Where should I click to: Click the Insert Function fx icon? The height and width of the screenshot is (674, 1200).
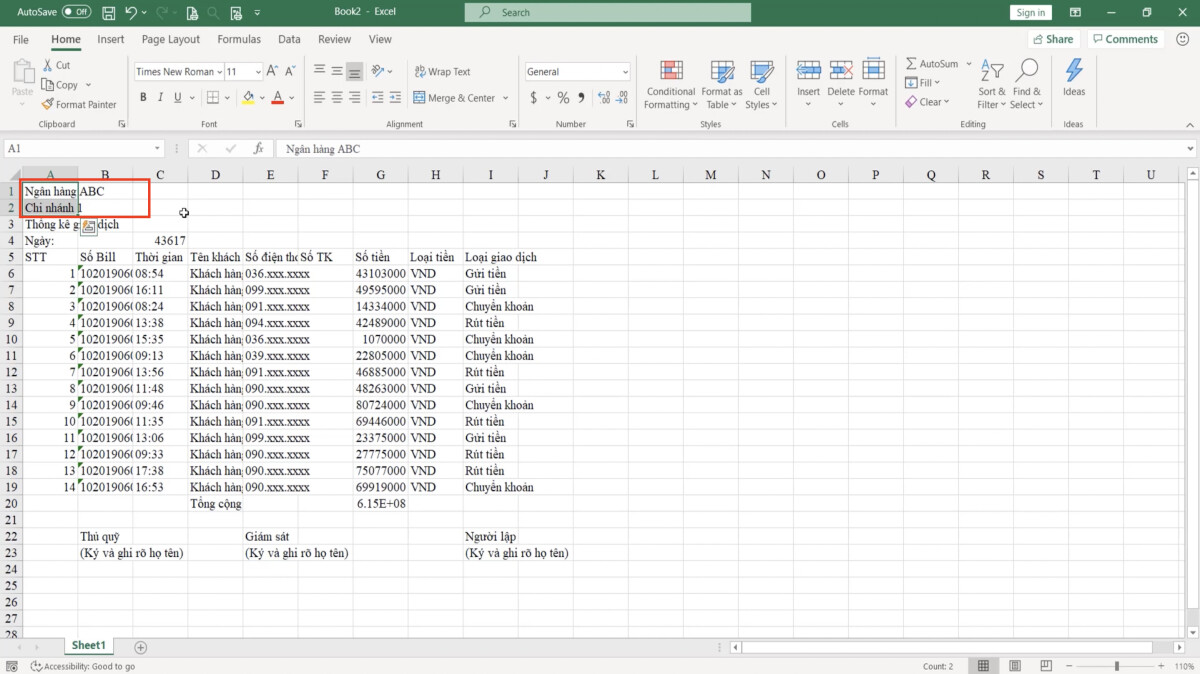tap(258, 148)
